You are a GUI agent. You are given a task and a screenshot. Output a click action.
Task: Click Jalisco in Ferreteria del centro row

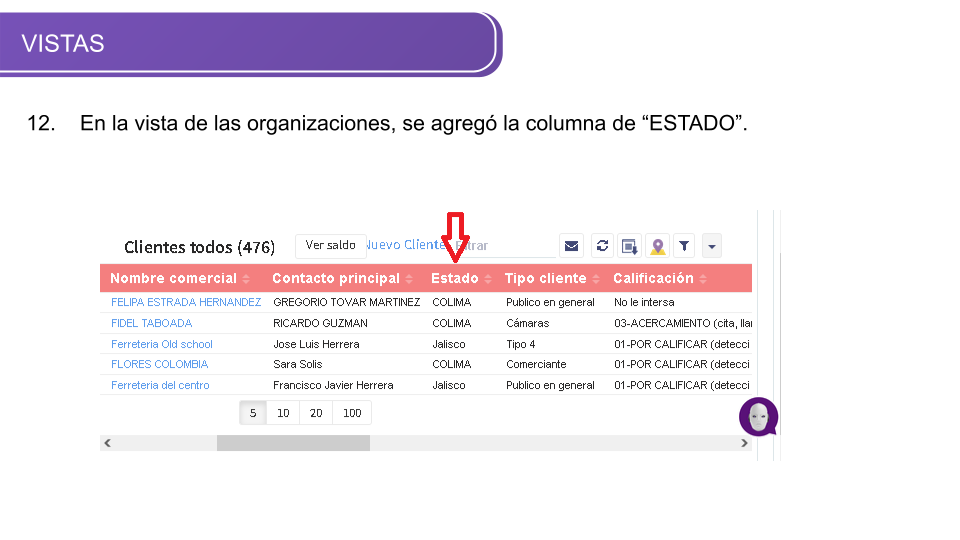point(449,385)
